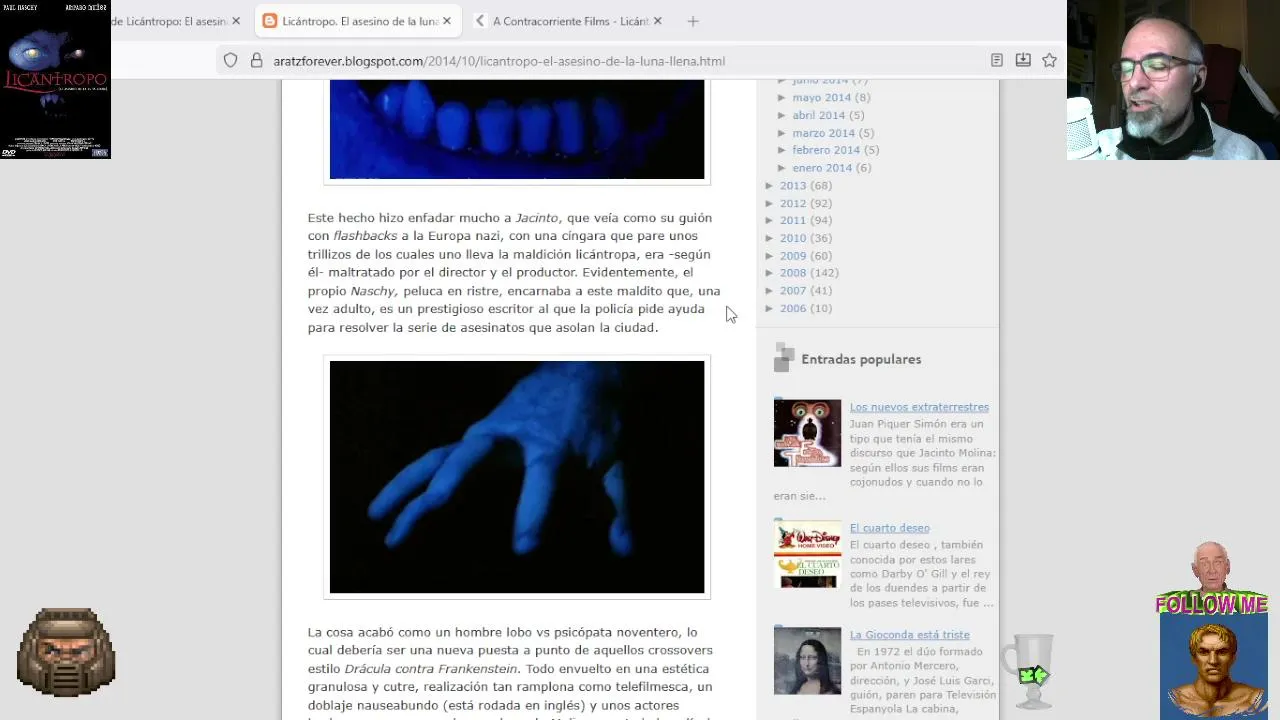Select the active Licántropo. El asesino de la luna tab

pyautogui.click(x=358, y=21)
